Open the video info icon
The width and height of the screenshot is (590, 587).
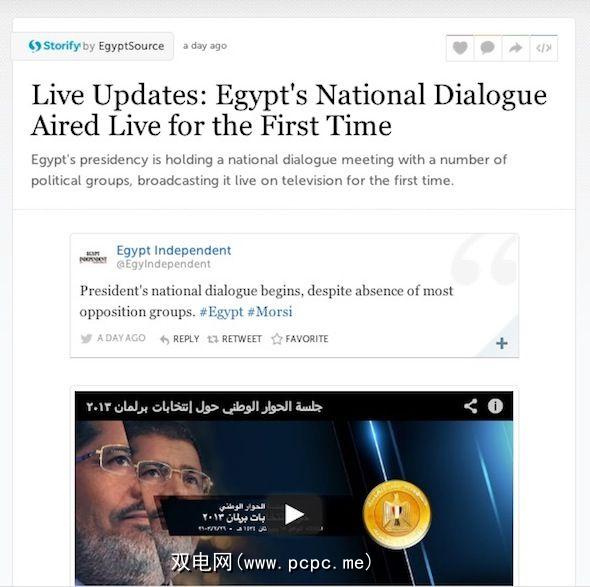click(x=495, y=406)
